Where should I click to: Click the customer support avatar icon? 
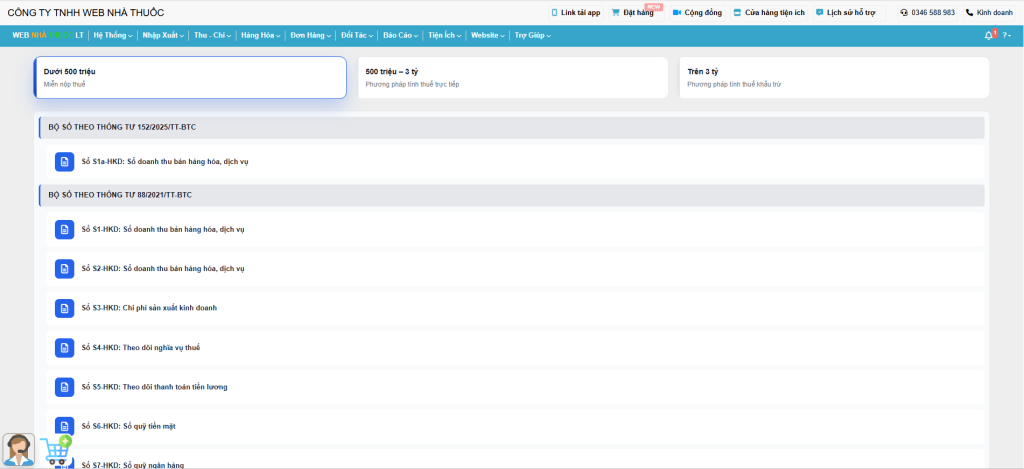[18, 450]
